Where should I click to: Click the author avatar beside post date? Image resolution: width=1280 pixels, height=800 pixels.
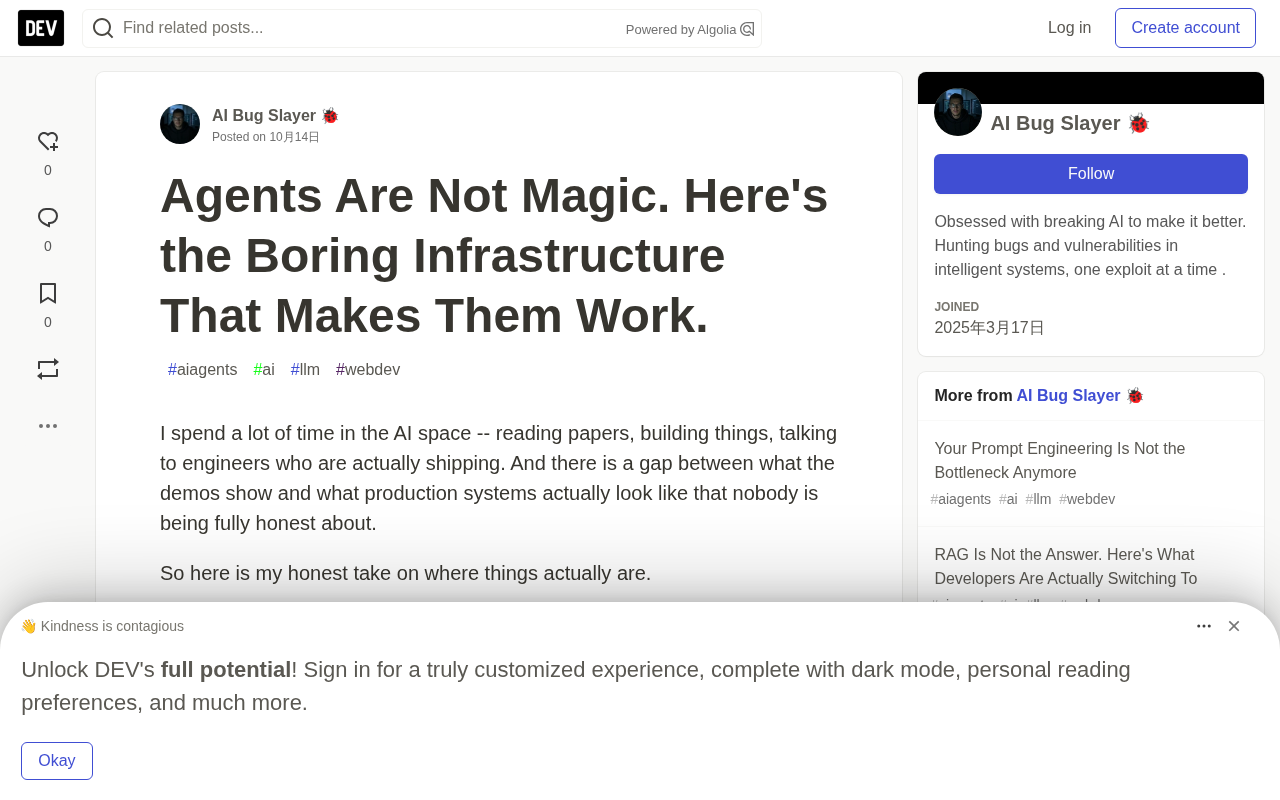[x=180, y=124]
